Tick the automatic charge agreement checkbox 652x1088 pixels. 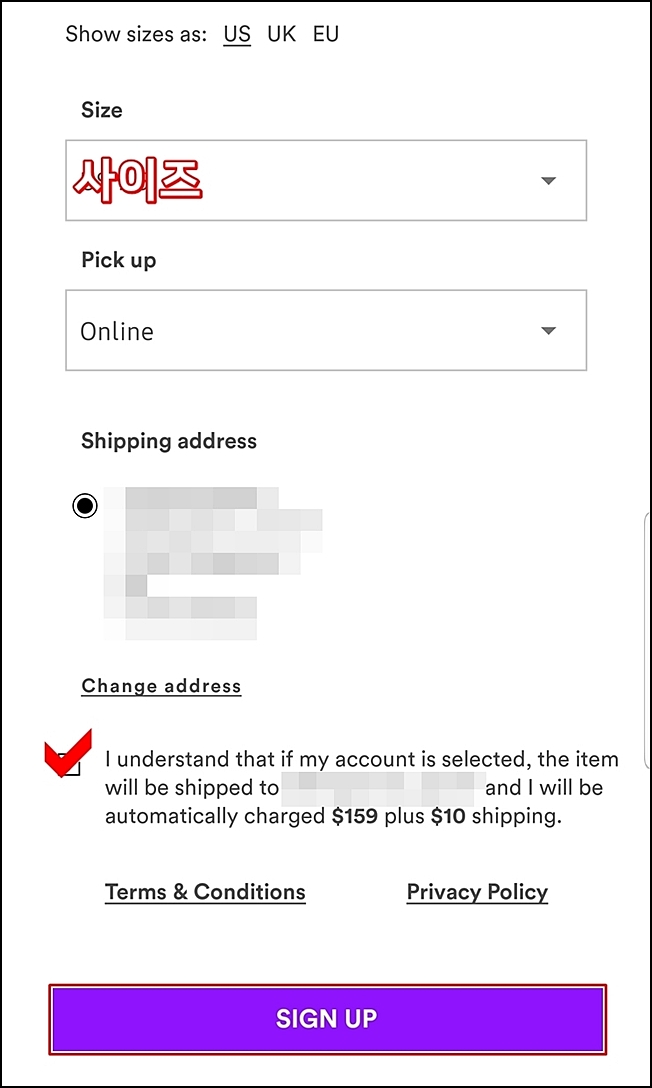point(69,765)
